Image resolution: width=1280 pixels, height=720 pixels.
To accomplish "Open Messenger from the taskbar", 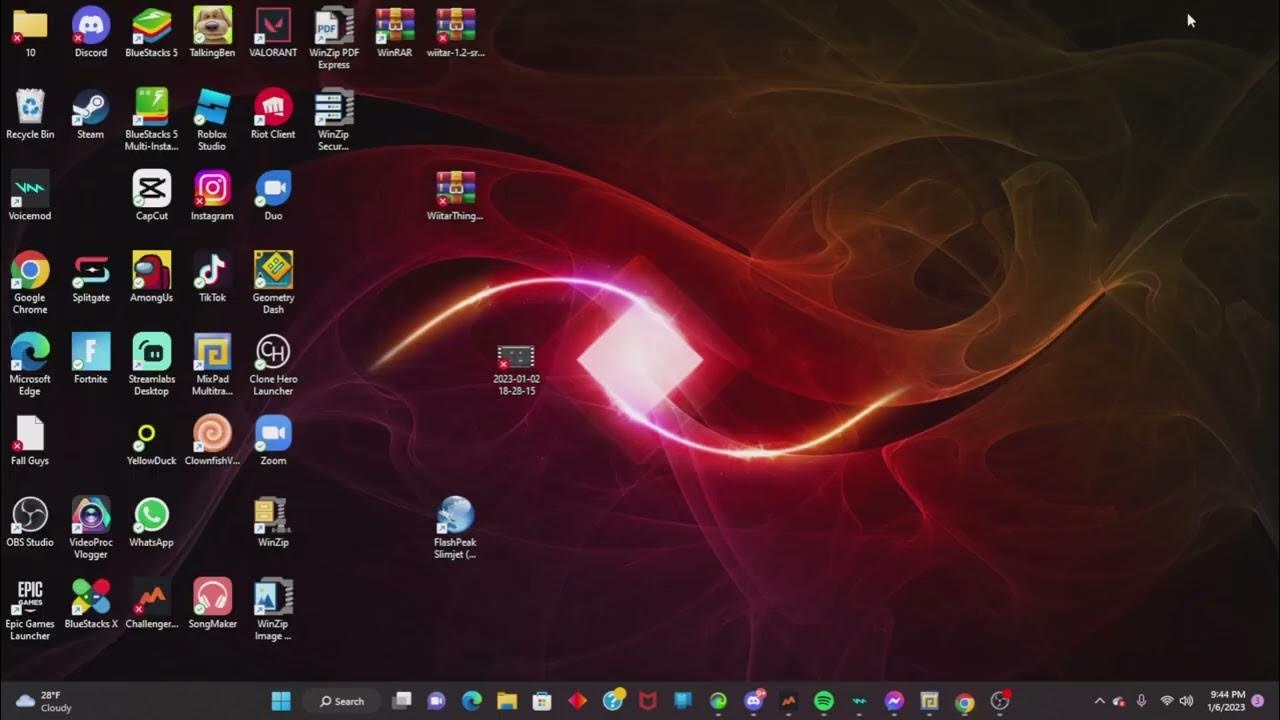I will pyautogui.click(x=894, y=701).
